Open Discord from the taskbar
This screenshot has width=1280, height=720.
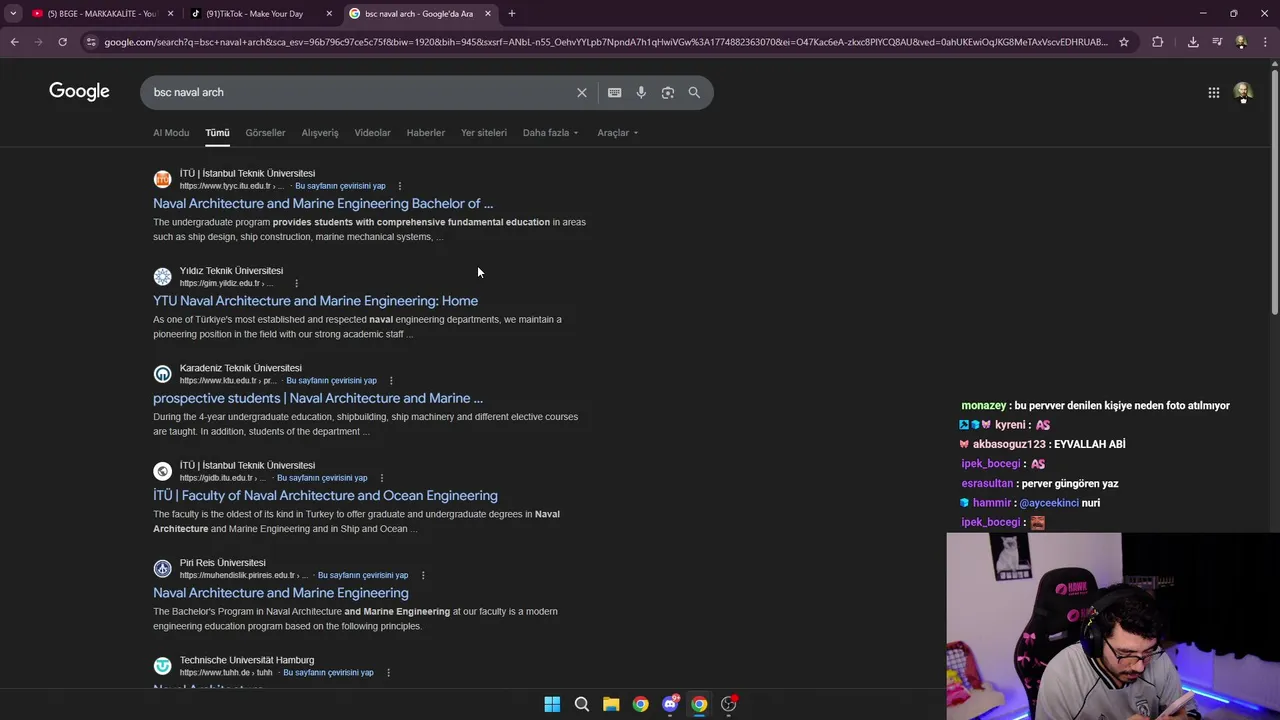(x=670, y=704)
